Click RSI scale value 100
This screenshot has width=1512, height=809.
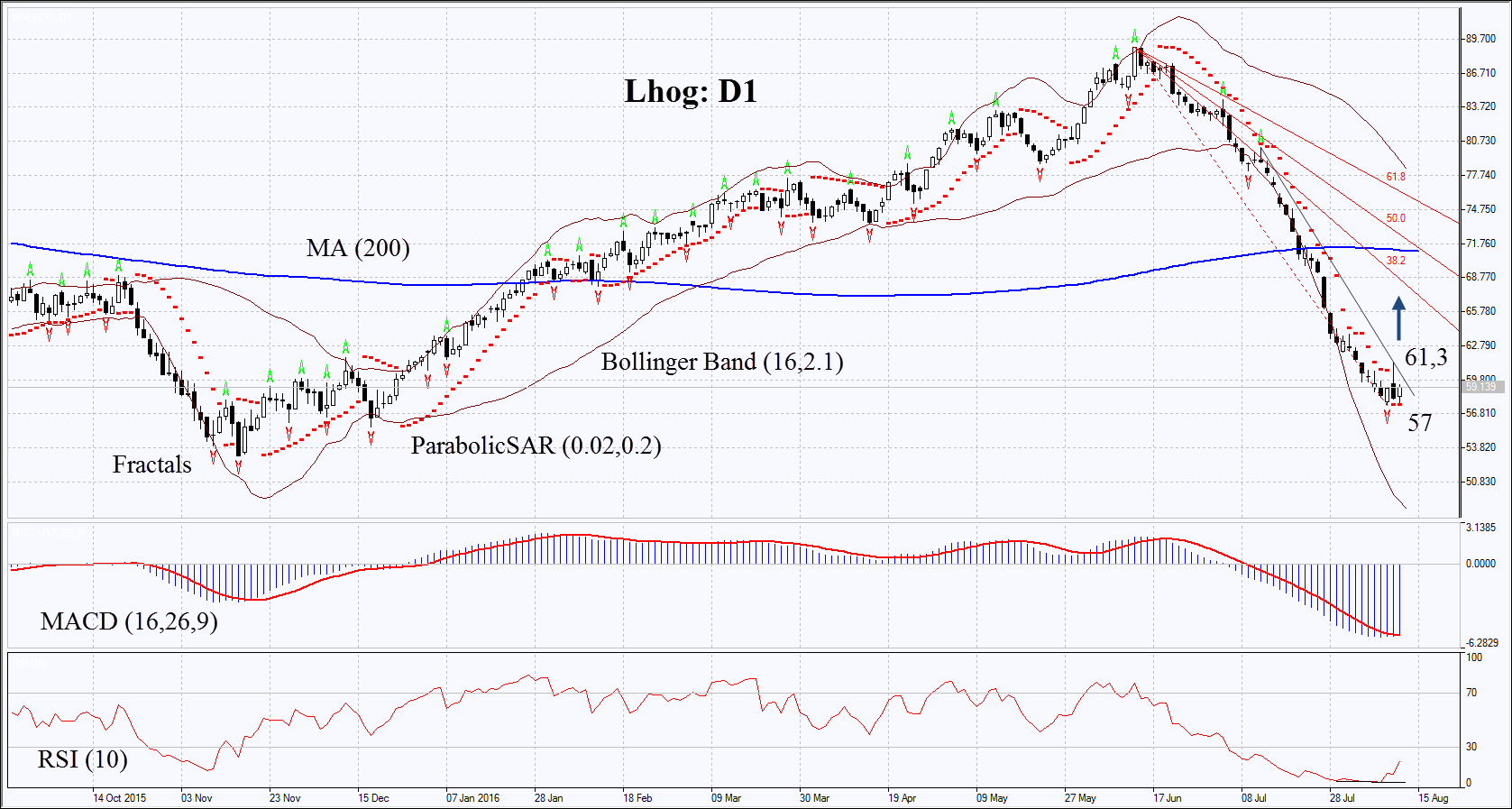coord(1474,657)
